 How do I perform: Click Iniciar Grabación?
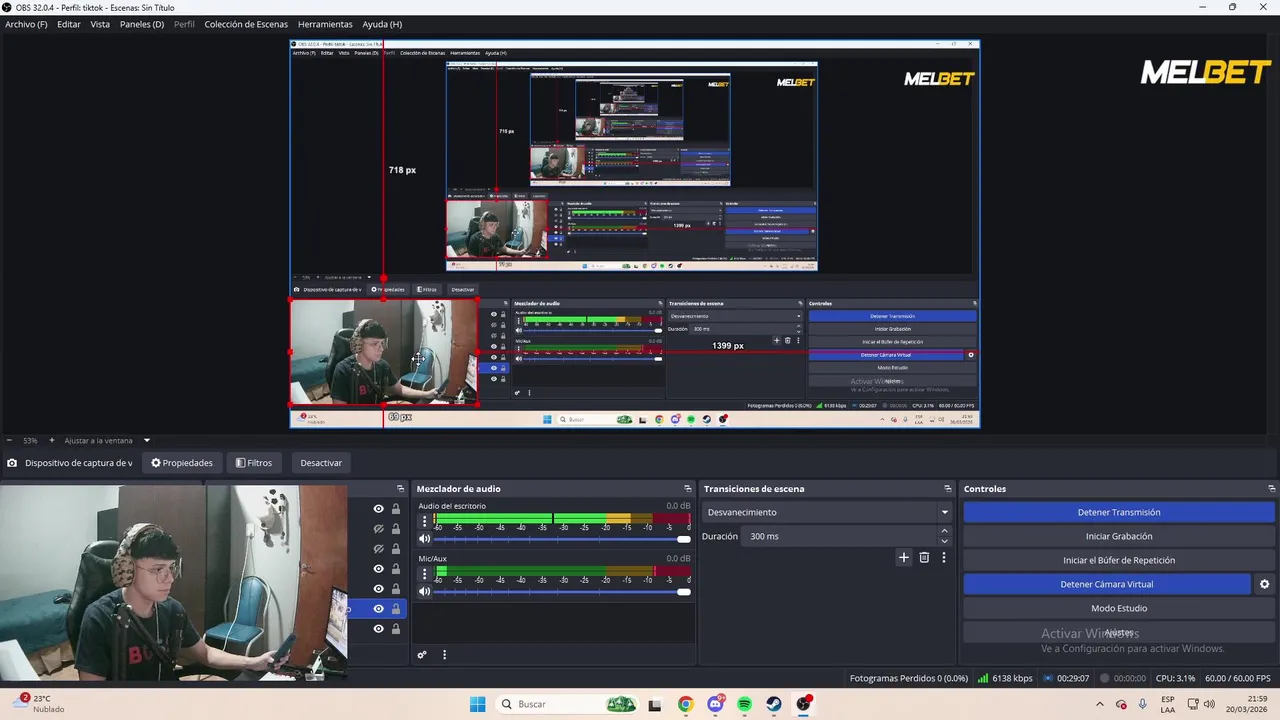[1119, 536]
